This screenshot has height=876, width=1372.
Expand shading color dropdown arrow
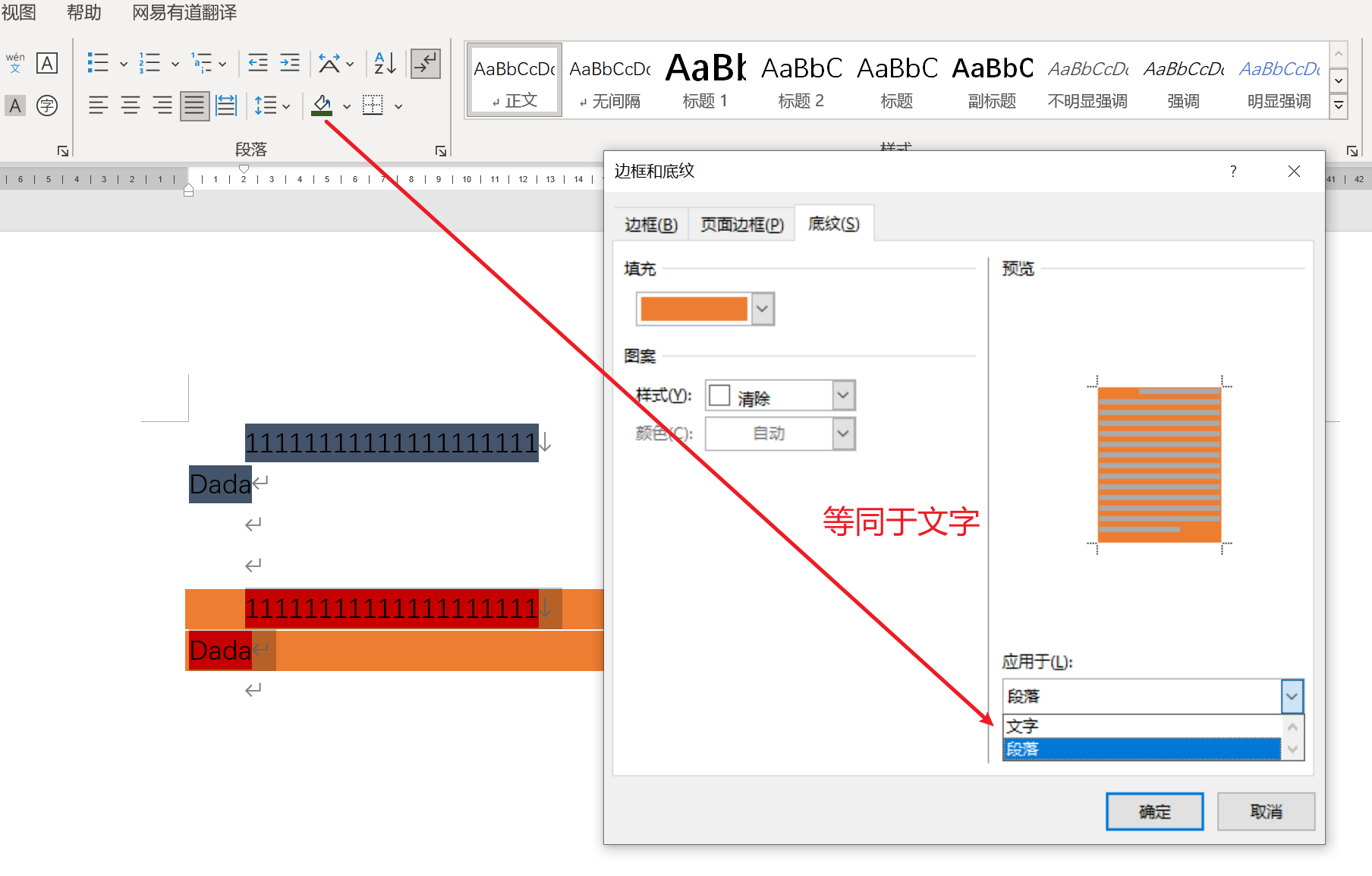click(x=346, y=106)
